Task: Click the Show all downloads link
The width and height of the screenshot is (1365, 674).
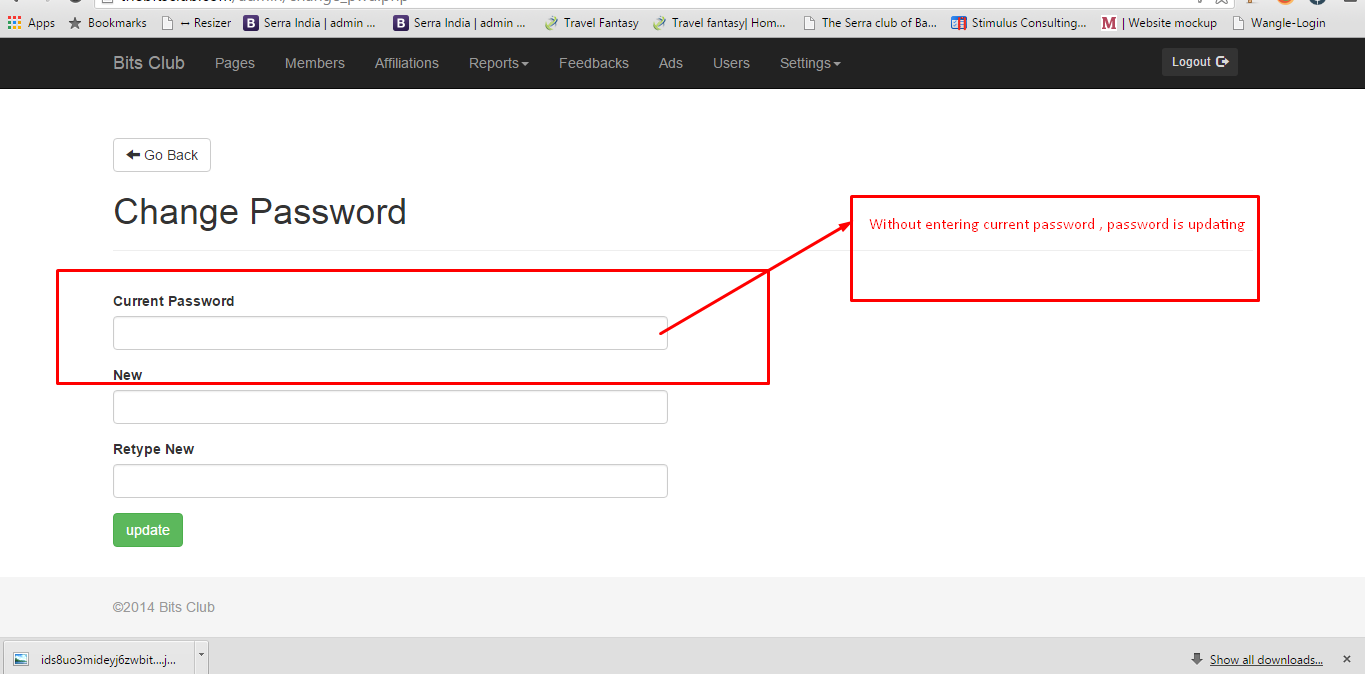Action: [x=1265, y=659]
